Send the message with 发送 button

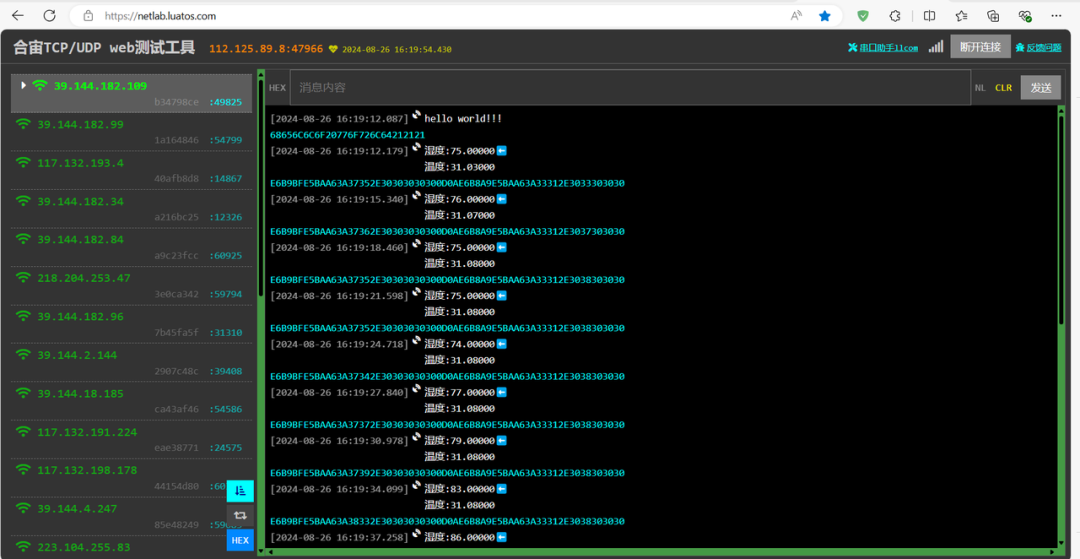click(x=1041, y=87)
